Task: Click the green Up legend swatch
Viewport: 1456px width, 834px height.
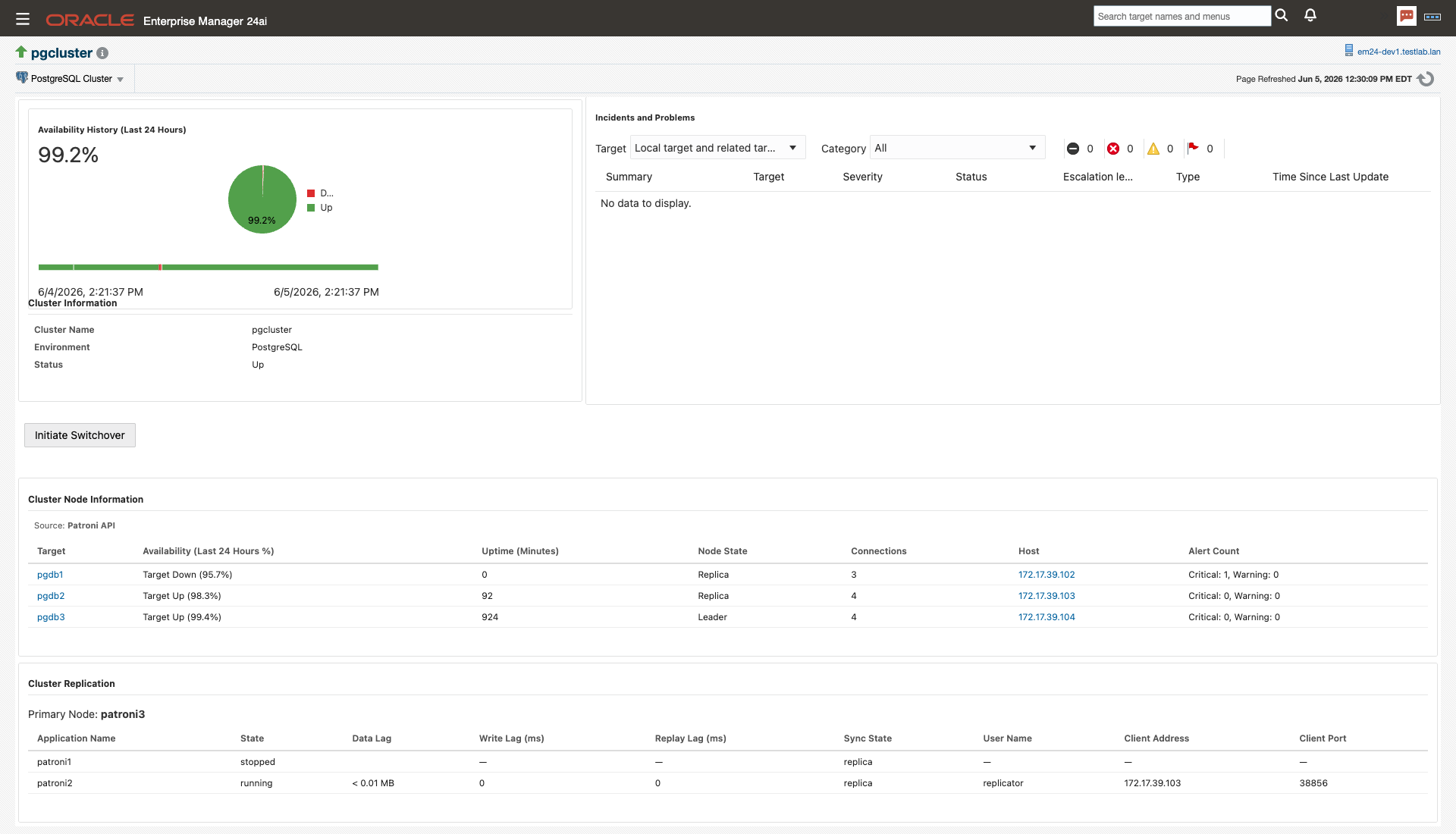Action: tap(311, 208)
